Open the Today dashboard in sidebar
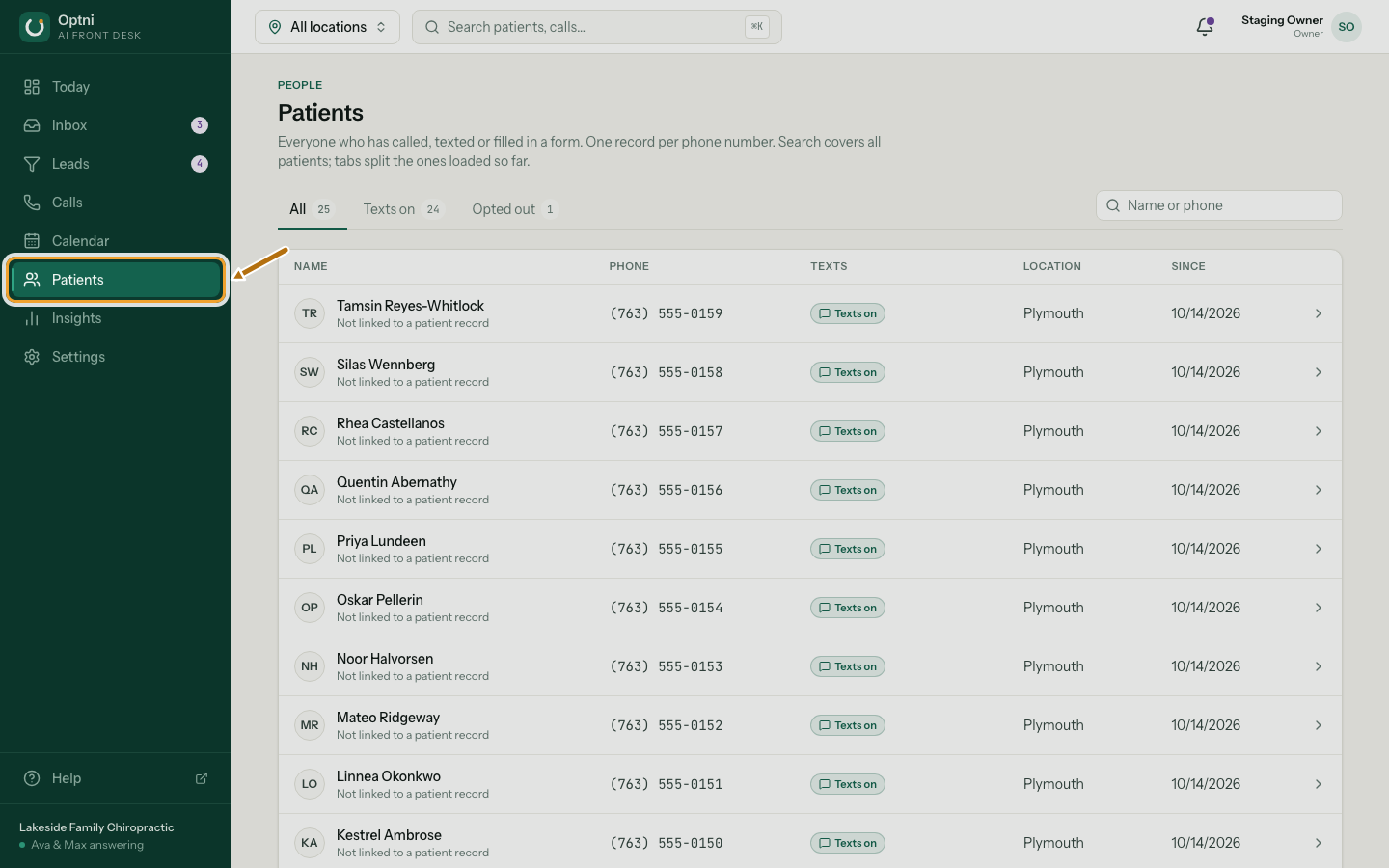 pyautogui.click(x=116, y=87)
